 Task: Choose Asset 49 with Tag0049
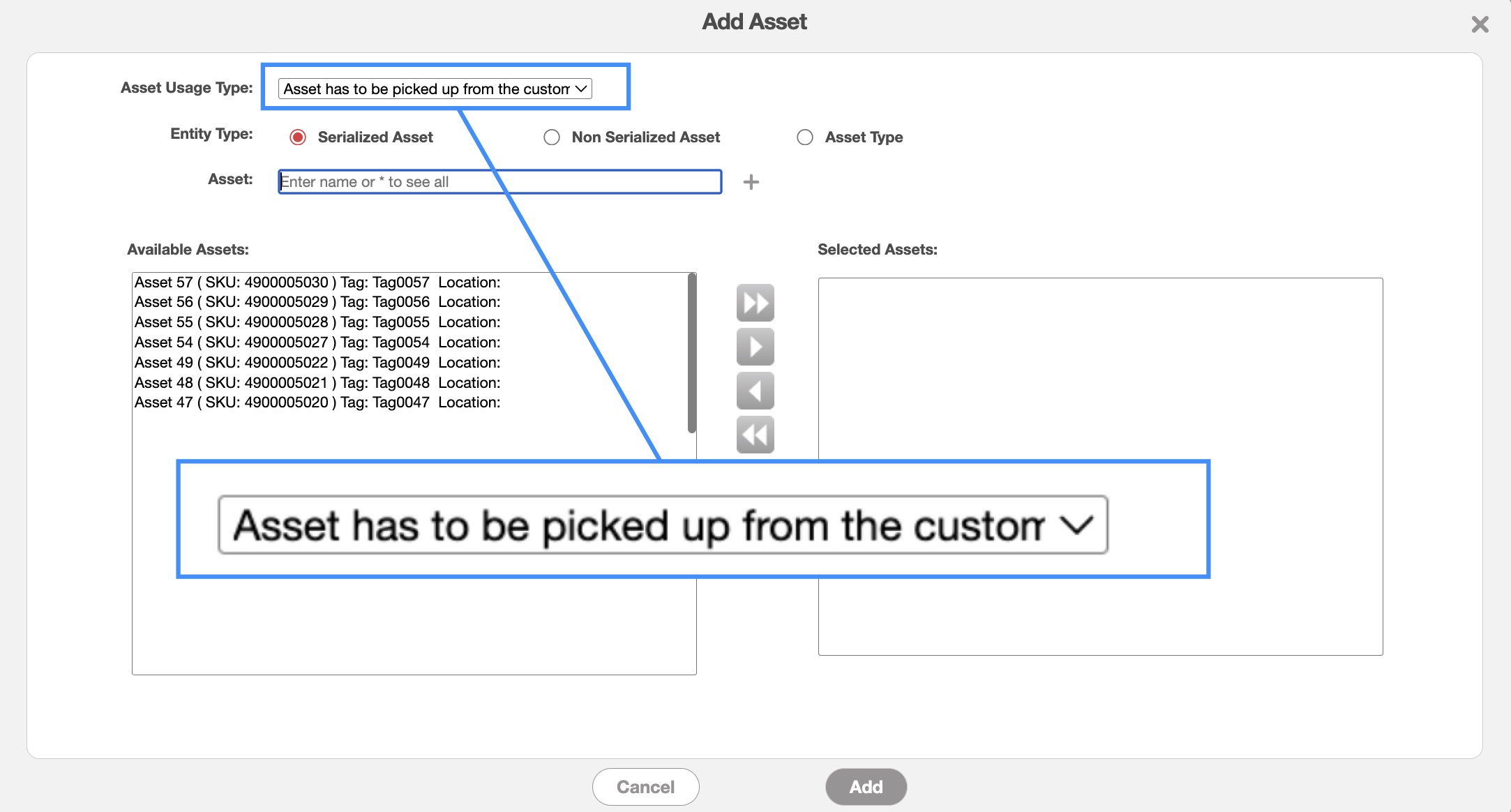[317, 363]
